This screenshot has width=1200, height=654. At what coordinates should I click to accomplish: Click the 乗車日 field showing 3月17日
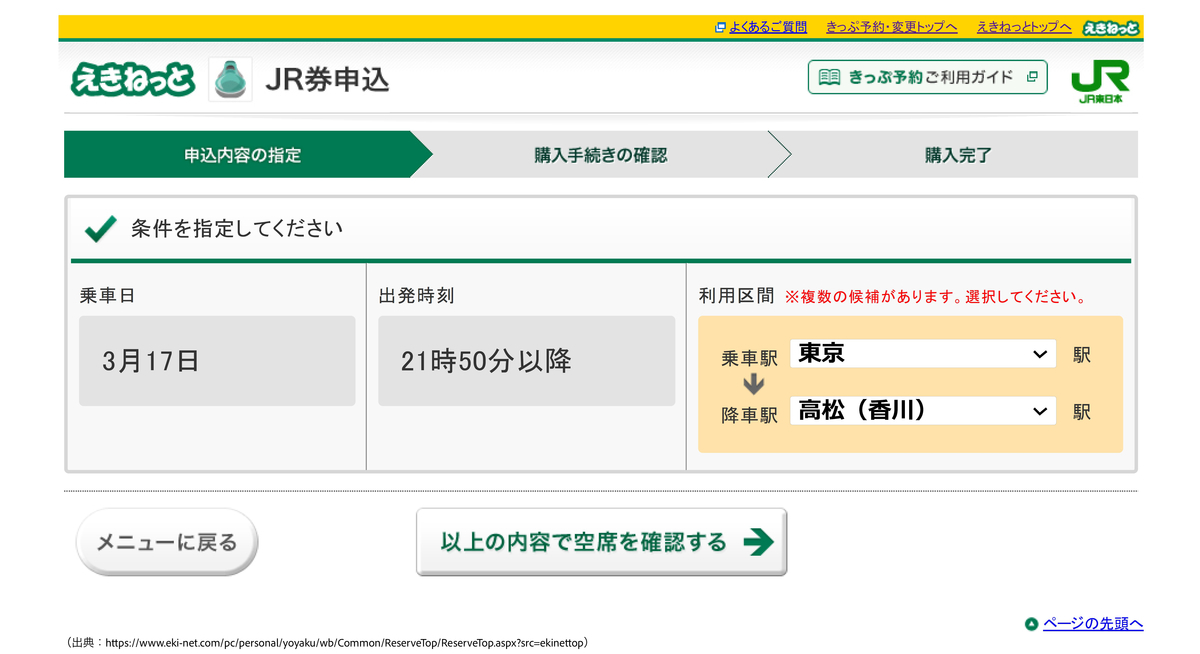[217, 361]
